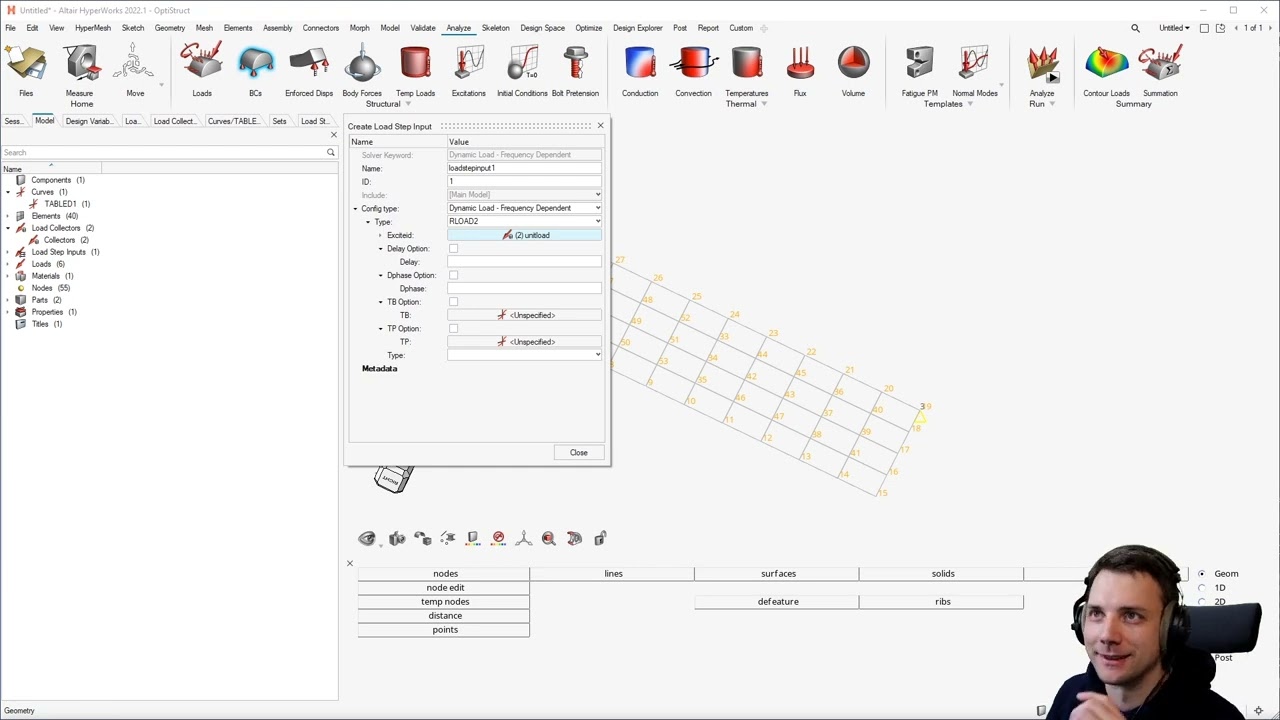This screenshot has width=1280, height=720.
Task: Open the Enforced Disps tool
Action: coord(309,72)
